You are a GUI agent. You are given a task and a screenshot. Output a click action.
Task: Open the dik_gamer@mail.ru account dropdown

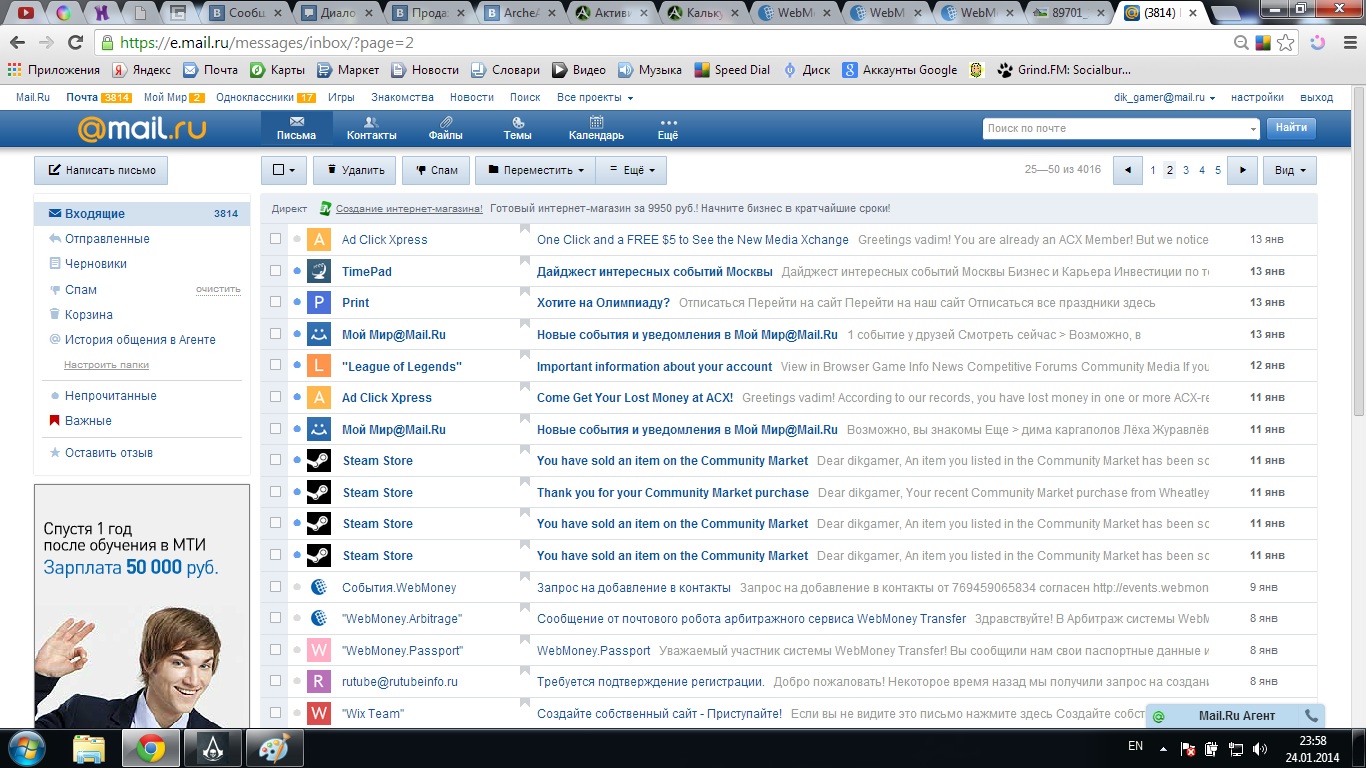pos(1165,98)
